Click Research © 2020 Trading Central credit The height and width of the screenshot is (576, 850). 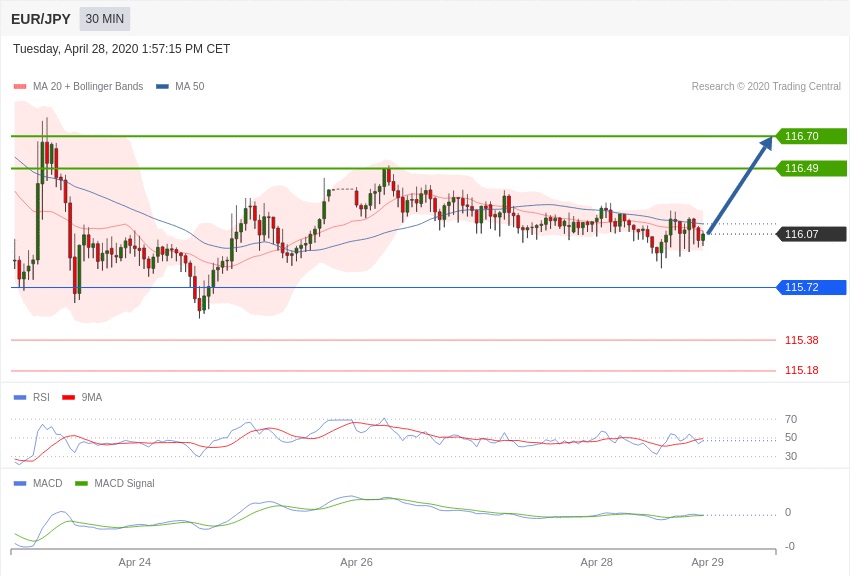click(766, 86)
